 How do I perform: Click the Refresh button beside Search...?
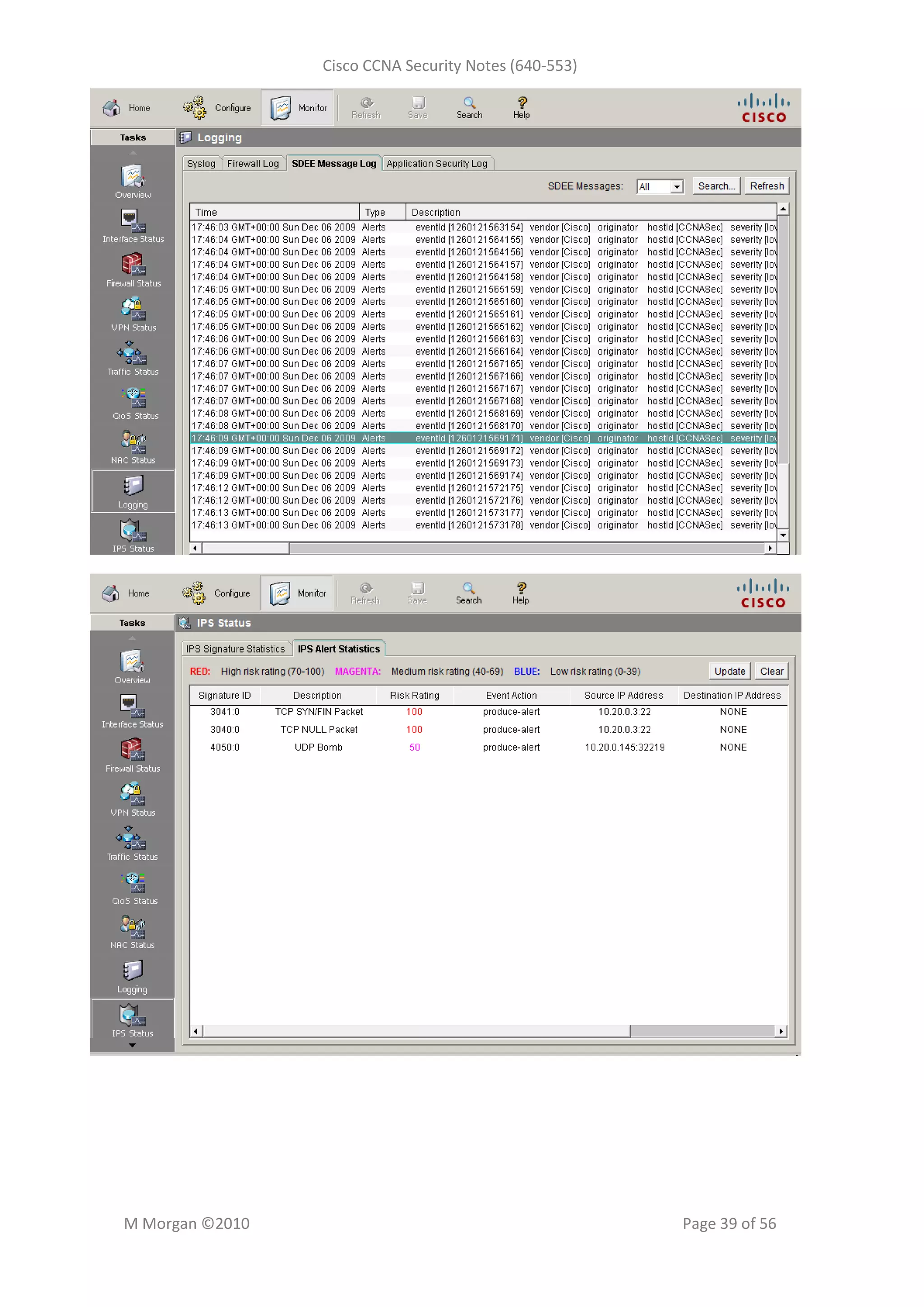[767, 186]
